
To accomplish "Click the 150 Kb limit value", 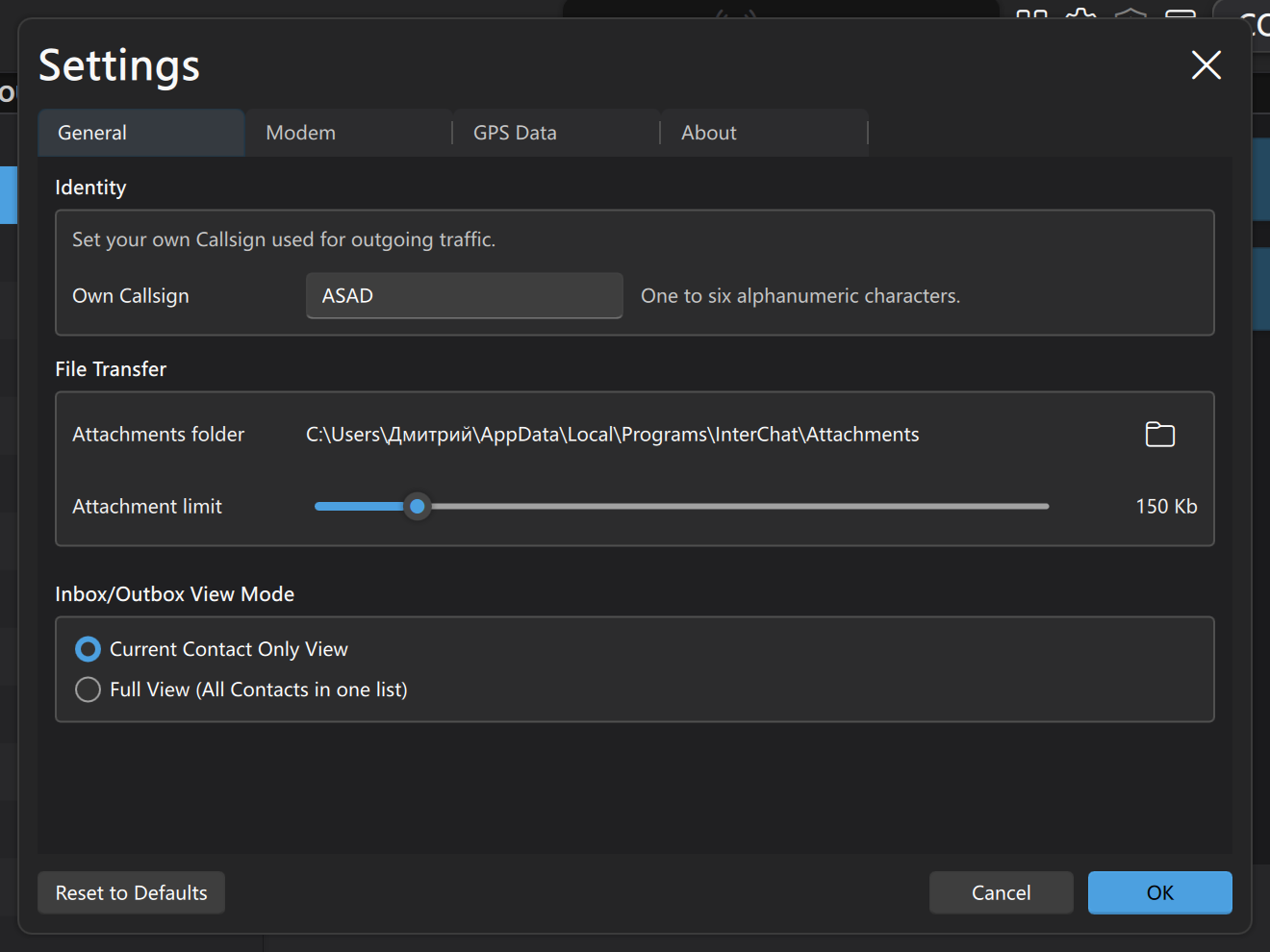I will click(x=1166, y=506).
